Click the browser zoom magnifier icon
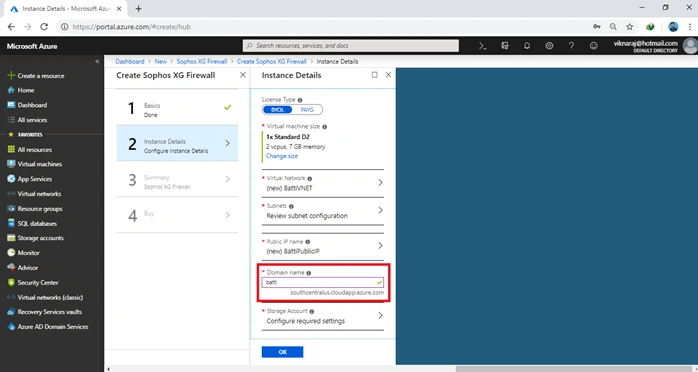 point(613,27)
